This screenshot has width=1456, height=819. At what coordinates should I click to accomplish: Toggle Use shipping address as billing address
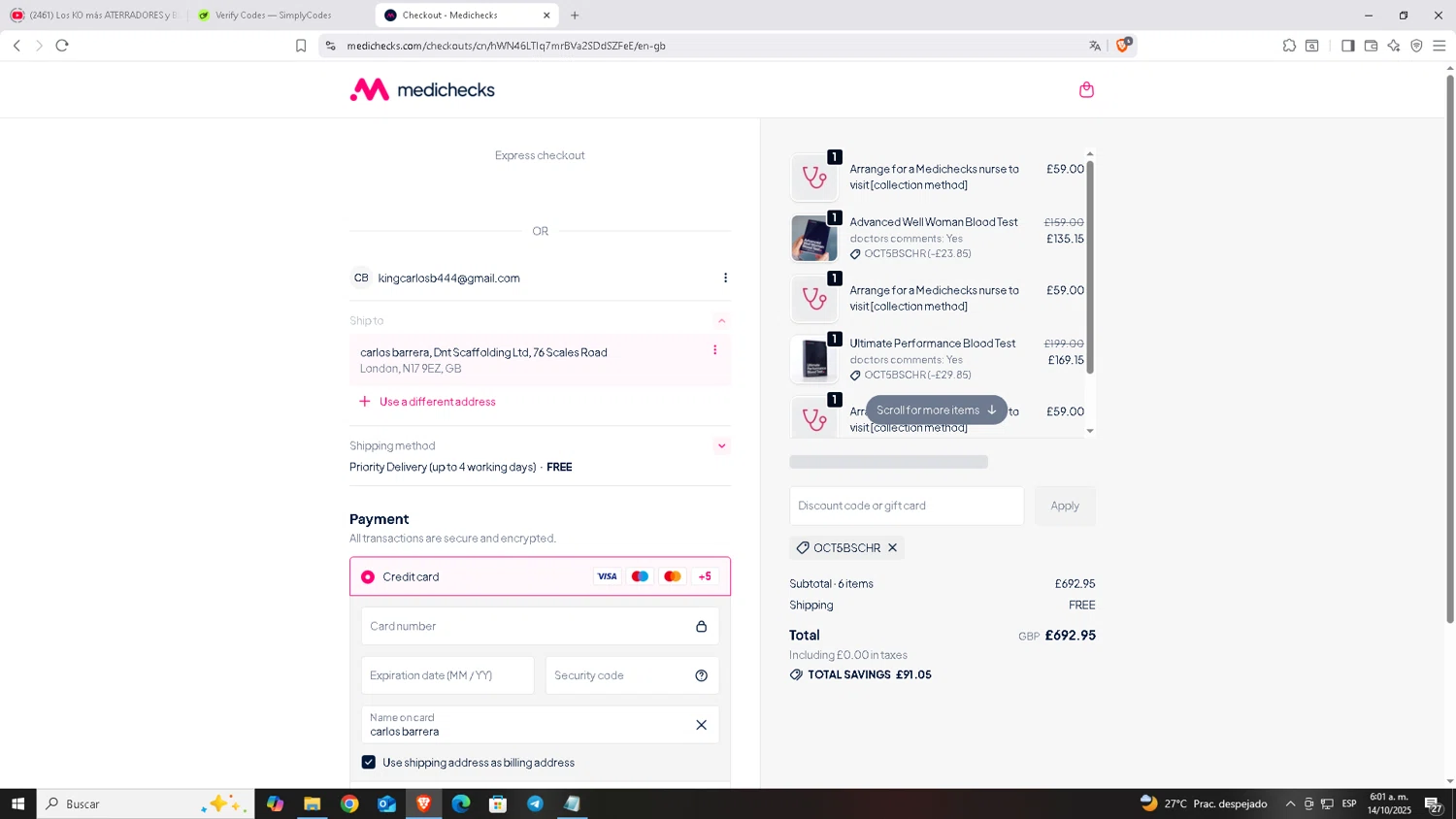pos(369,763)
